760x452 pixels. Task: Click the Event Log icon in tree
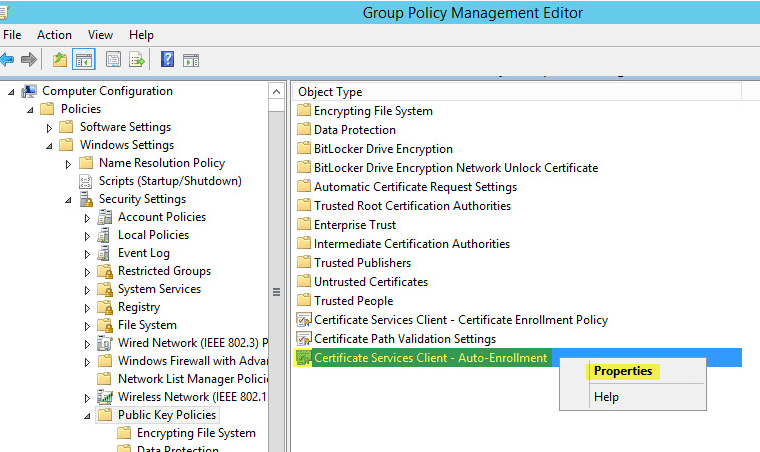(x=104, y=253)
